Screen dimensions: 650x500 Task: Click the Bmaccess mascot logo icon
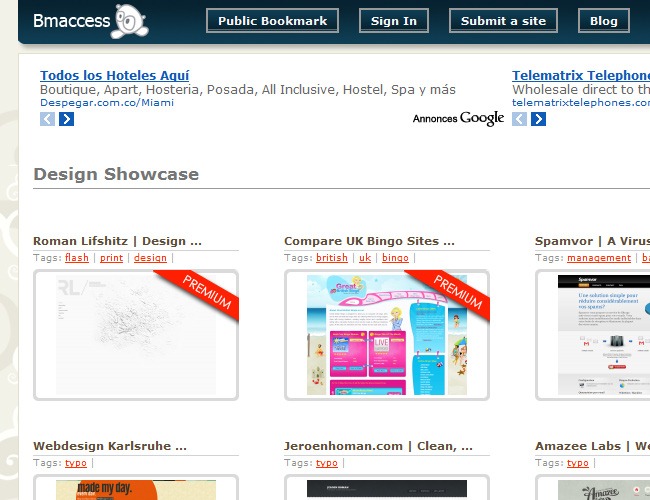click(x=130, y=21)
